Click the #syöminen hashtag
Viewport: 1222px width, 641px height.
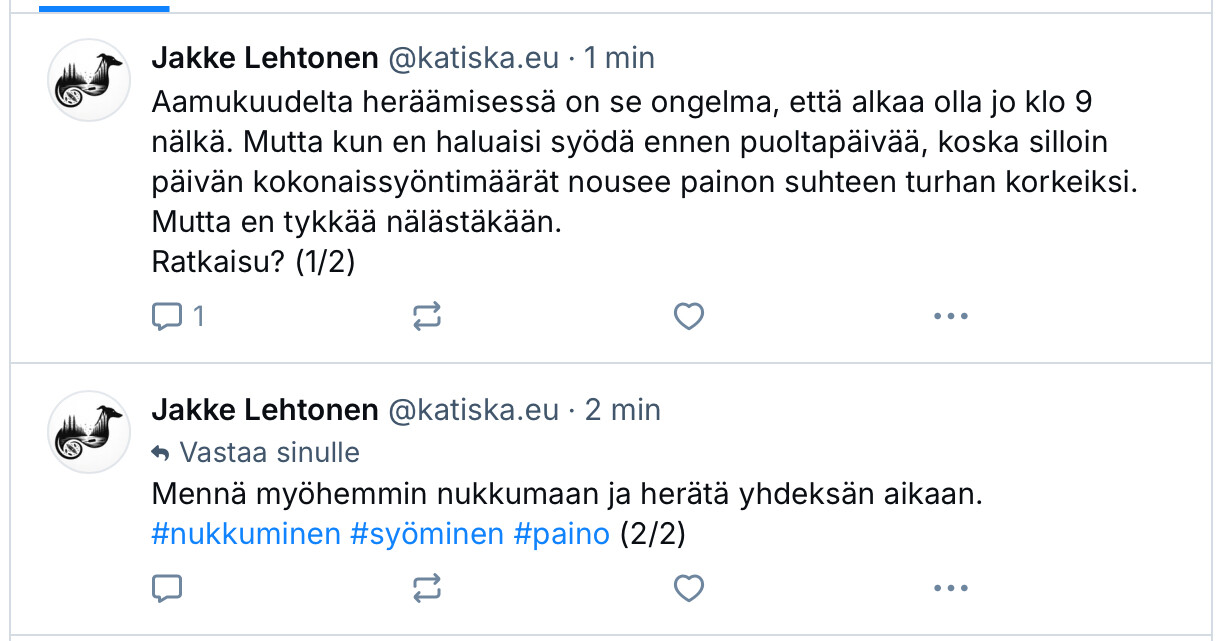click(427, 534)
